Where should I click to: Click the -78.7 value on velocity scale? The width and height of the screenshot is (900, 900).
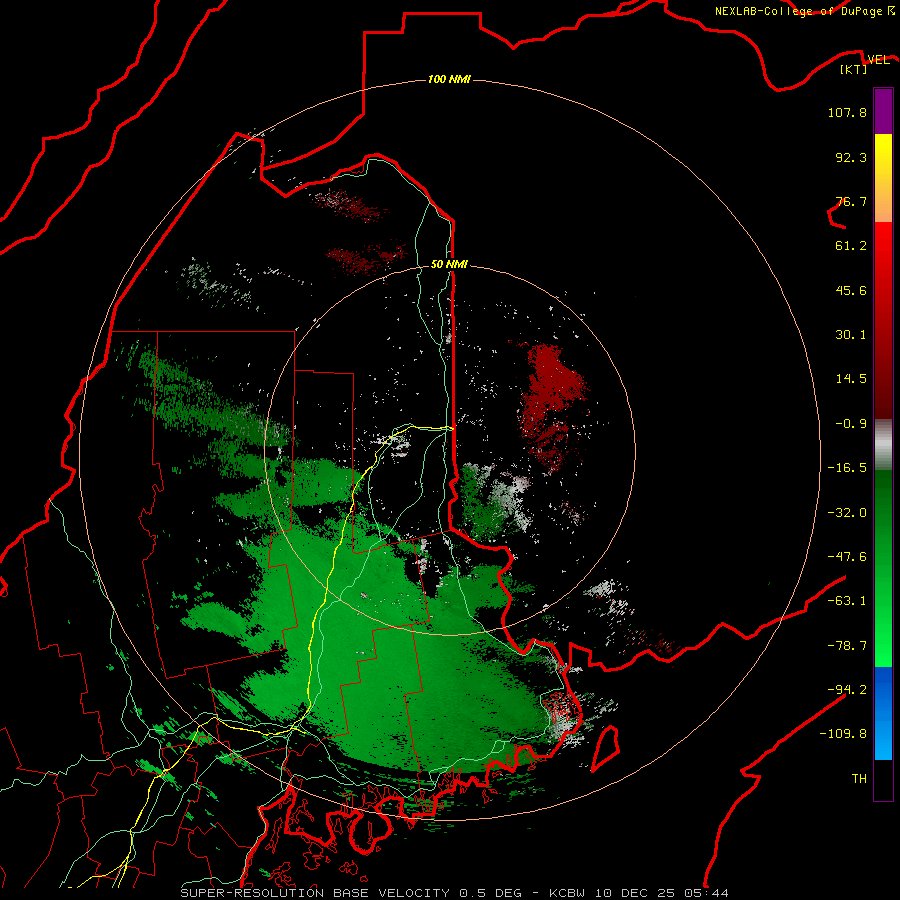point(847,646)
